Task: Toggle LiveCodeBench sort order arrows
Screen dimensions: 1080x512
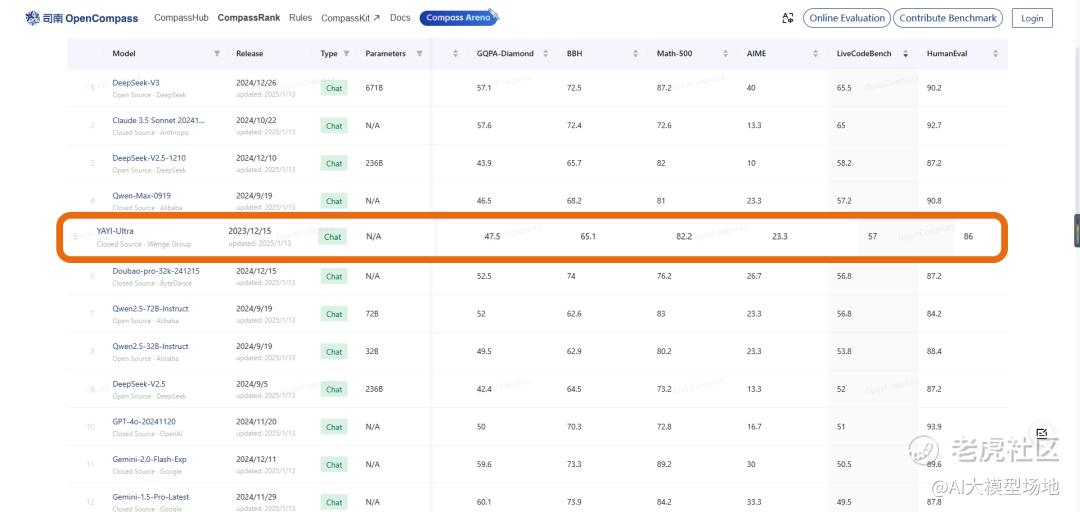Action: tap(905, 53)
